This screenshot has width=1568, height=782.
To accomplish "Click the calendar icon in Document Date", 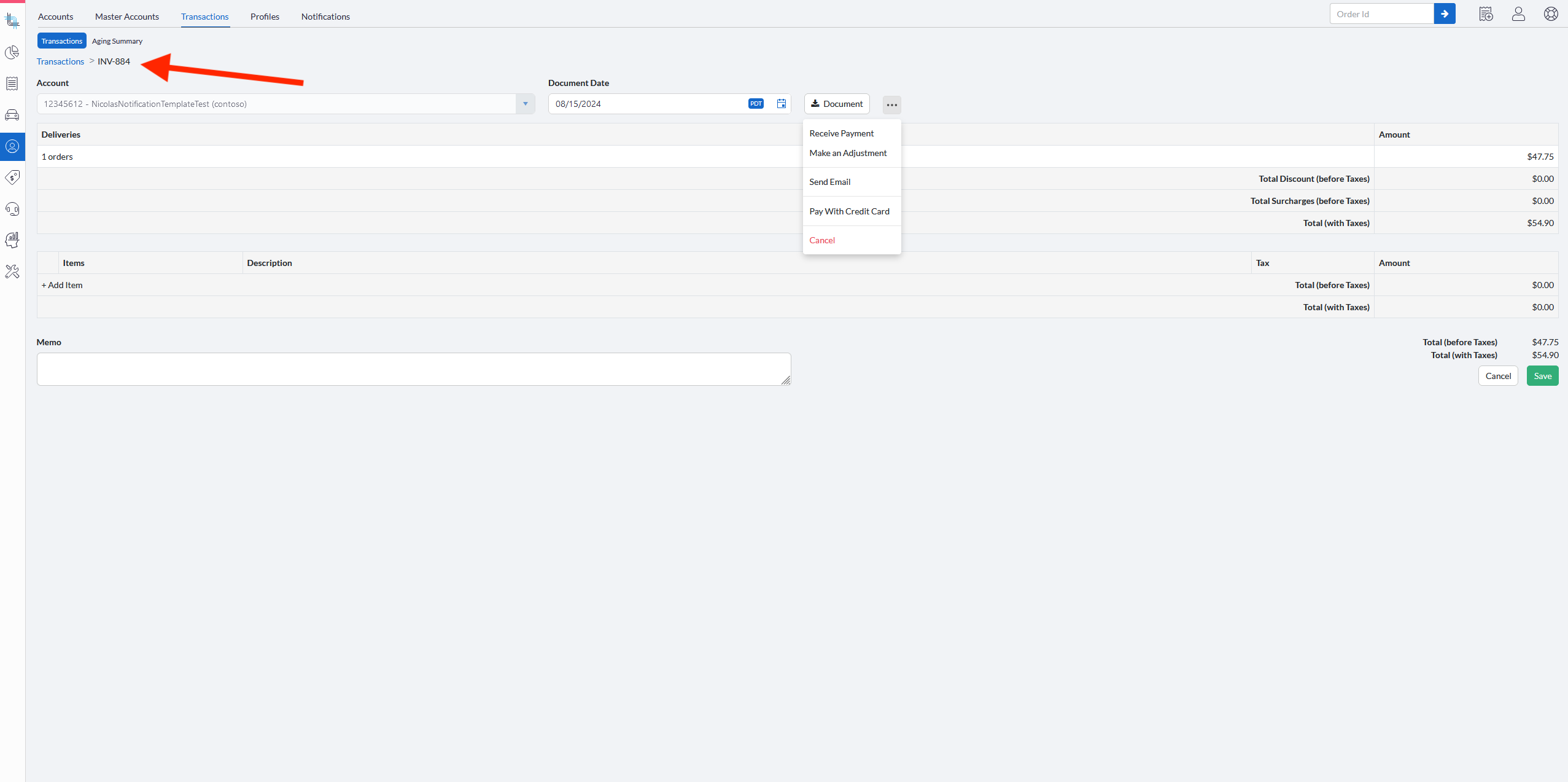I will point(781,104).
